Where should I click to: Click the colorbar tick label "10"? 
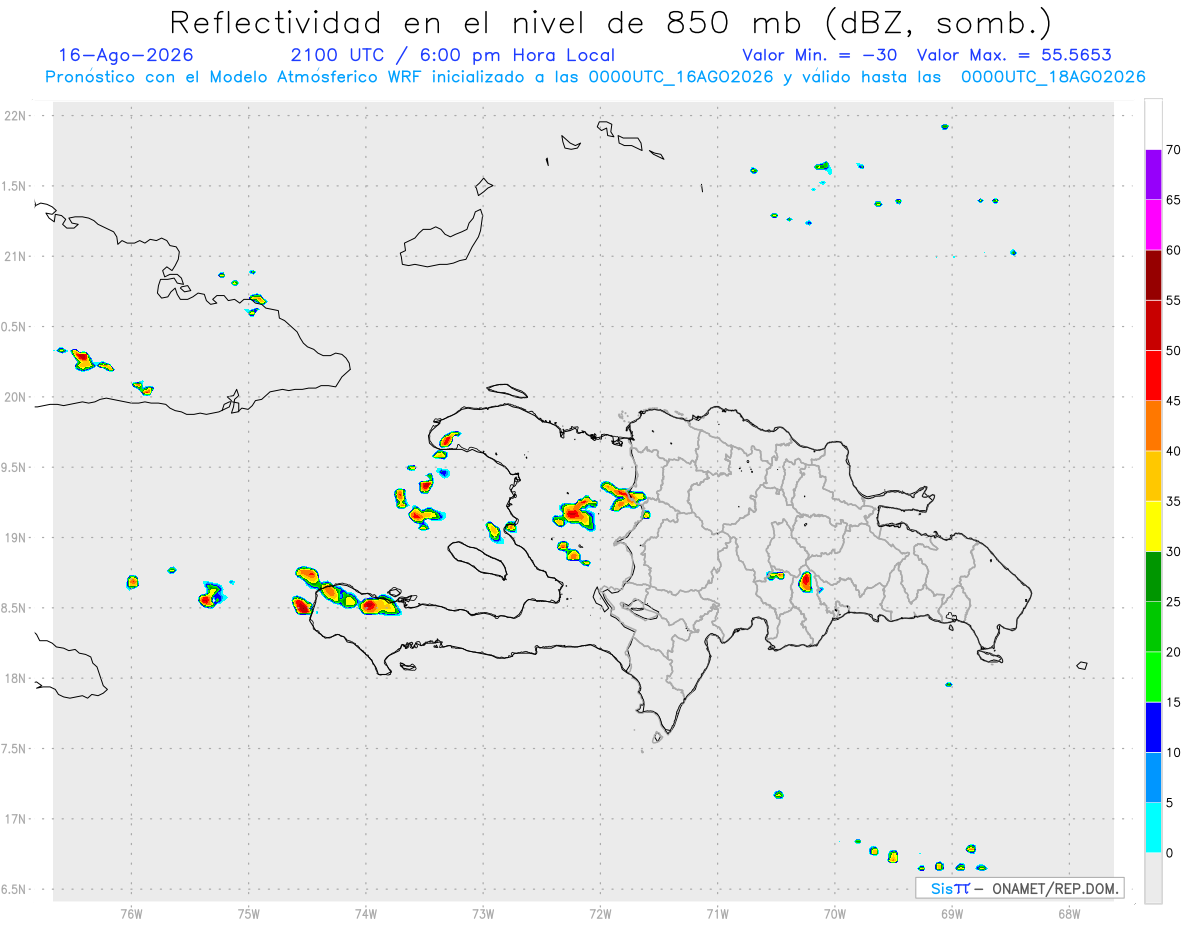point(1173,753)
